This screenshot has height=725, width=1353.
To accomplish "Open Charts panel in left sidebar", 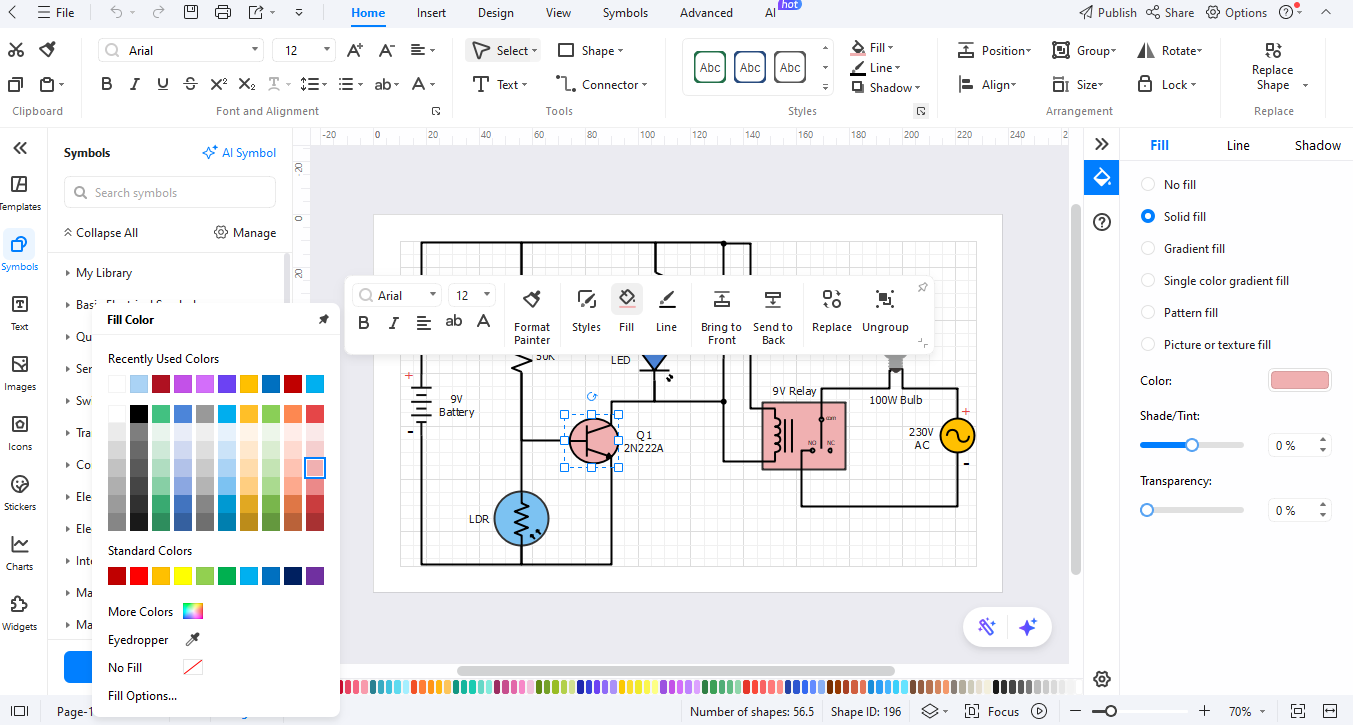I will click(x=19, y=553).
